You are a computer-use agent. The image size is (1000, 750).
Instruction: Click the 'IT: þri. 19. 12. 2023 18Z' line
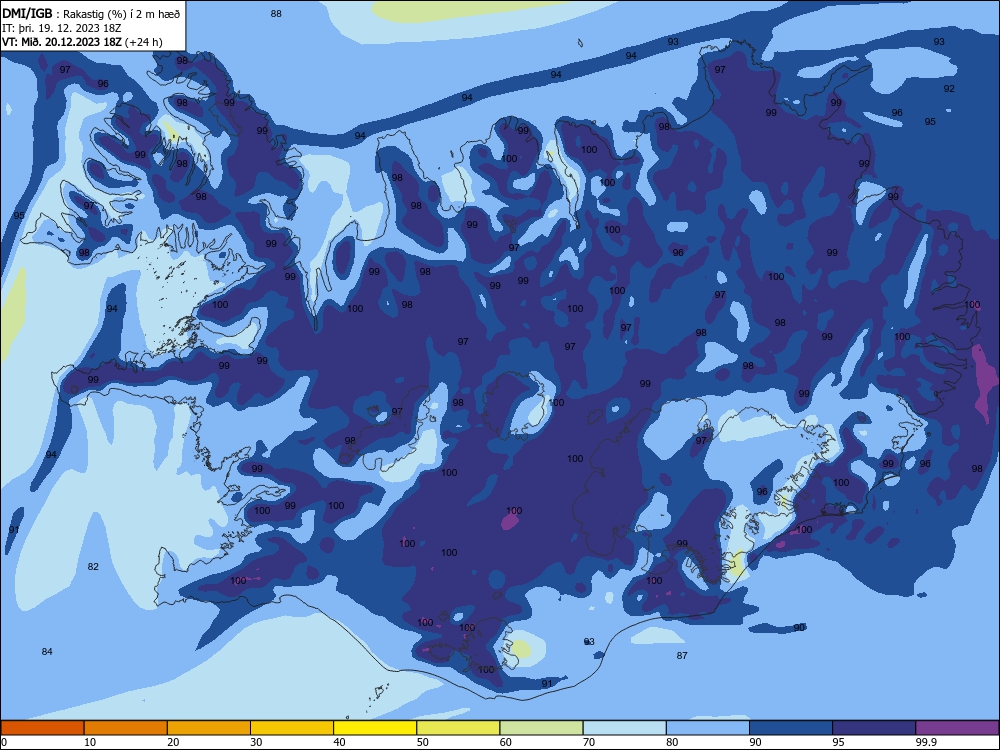62,28
